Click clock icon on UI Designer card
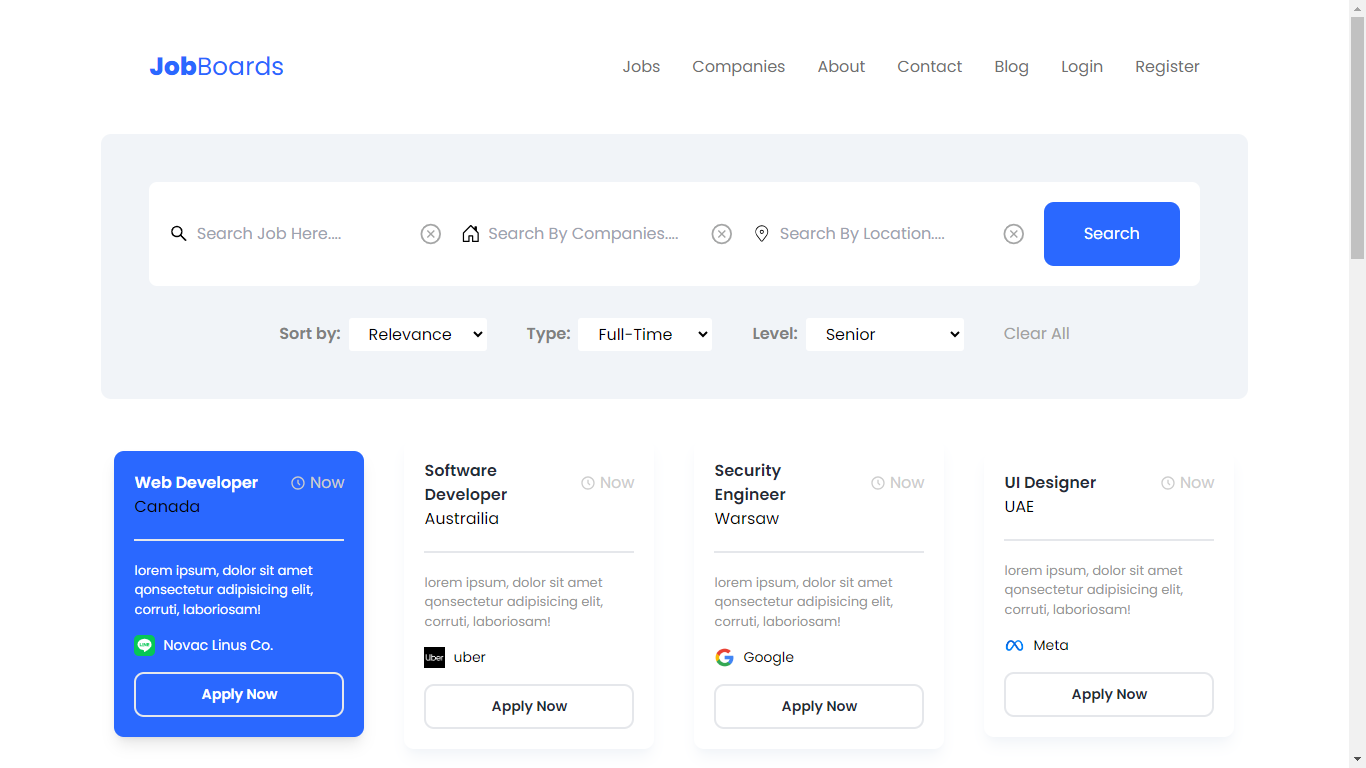Viewport: 1366px width, 768px height. 1168,483
